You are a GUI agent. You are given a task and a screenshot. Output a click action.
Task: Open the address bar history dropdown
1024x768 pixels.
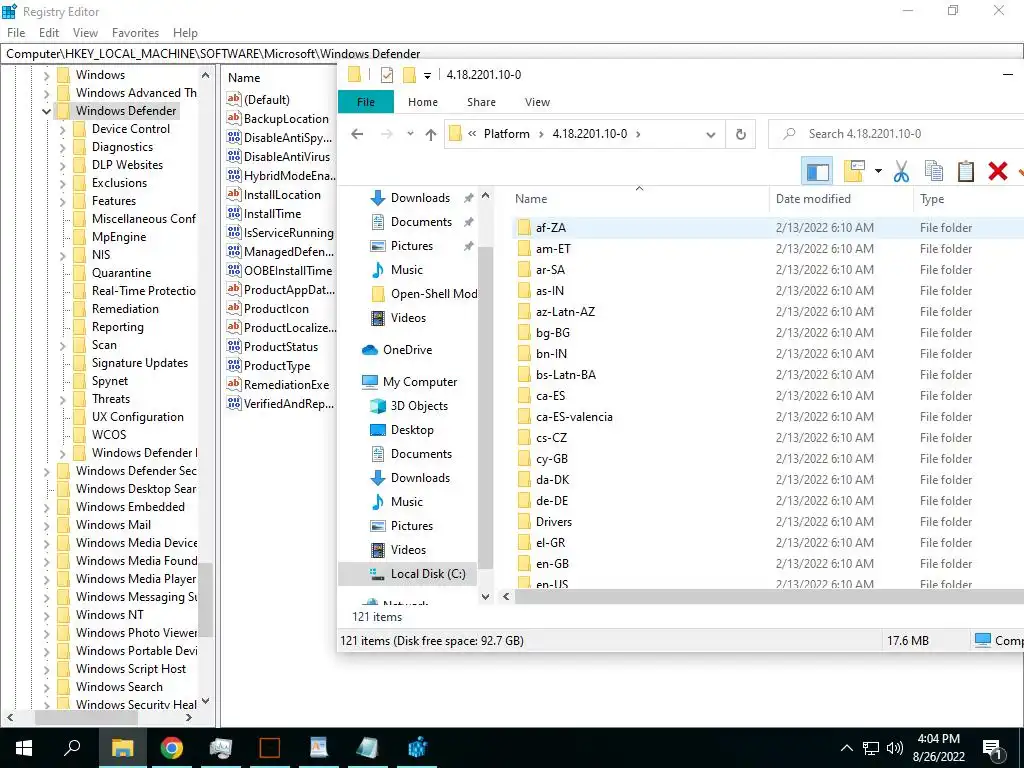pos(711,135)
